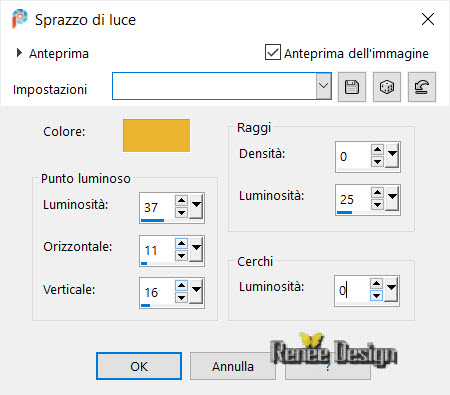Click the Cerchi Luminosità value field
The width and height of the screenshot is (450, 395).
click(x=352, y=290)
